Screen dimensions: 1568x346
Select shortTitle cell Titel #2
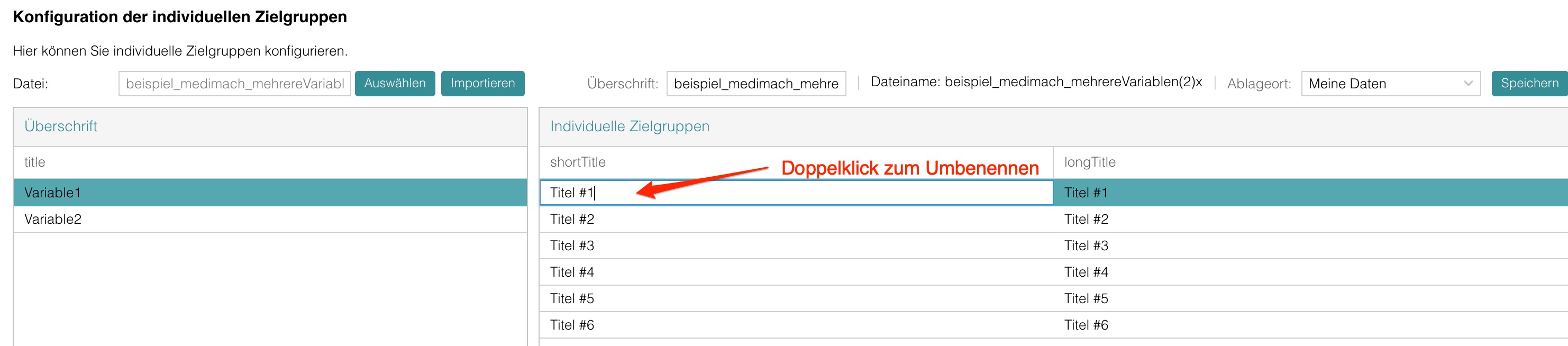coord(795,220)
